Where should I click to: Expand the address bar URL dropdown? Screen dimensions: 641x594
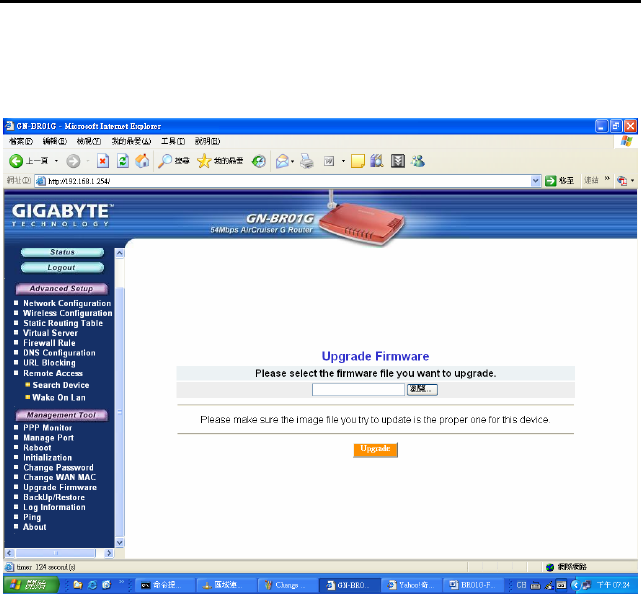(x=536, y=181)
